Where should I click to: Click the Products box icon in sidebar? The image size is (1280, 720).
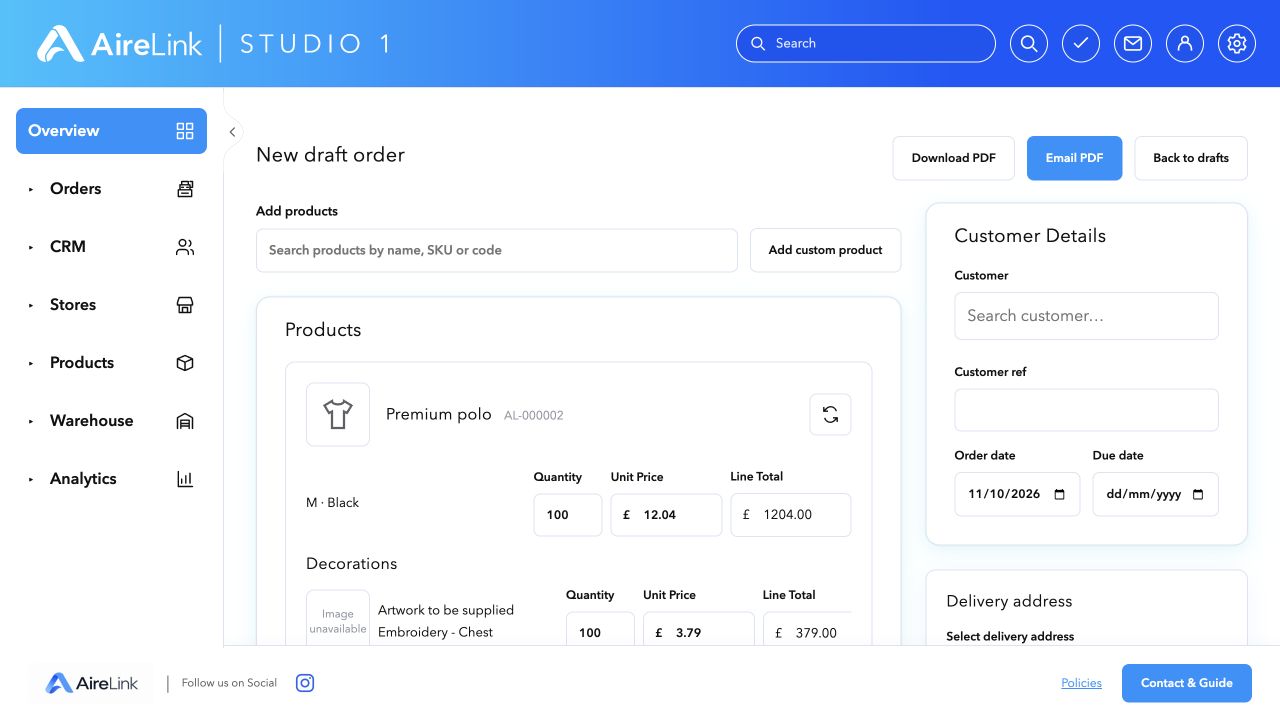tap(185, 363)
